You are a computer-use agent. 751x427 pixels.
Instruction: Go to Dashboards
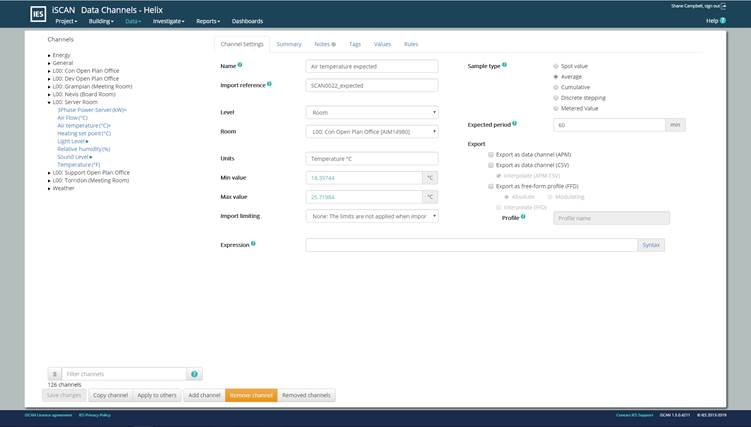coord(247,21)
